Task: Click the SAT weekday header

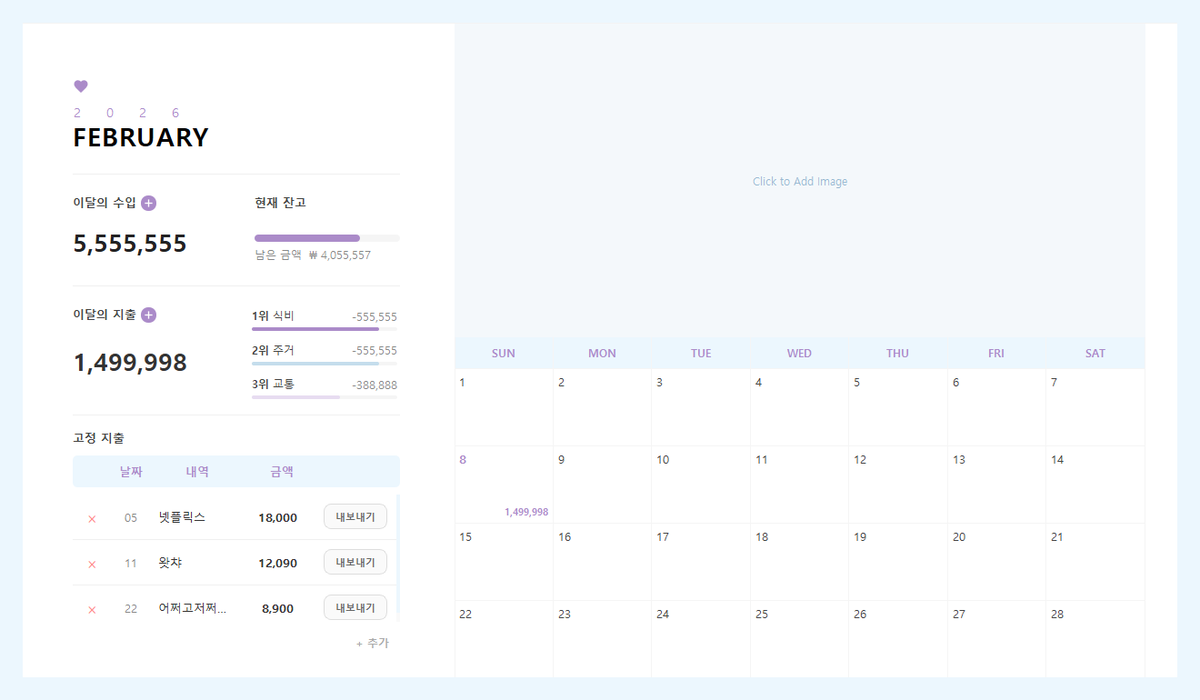Action: tap(1096, 353)
